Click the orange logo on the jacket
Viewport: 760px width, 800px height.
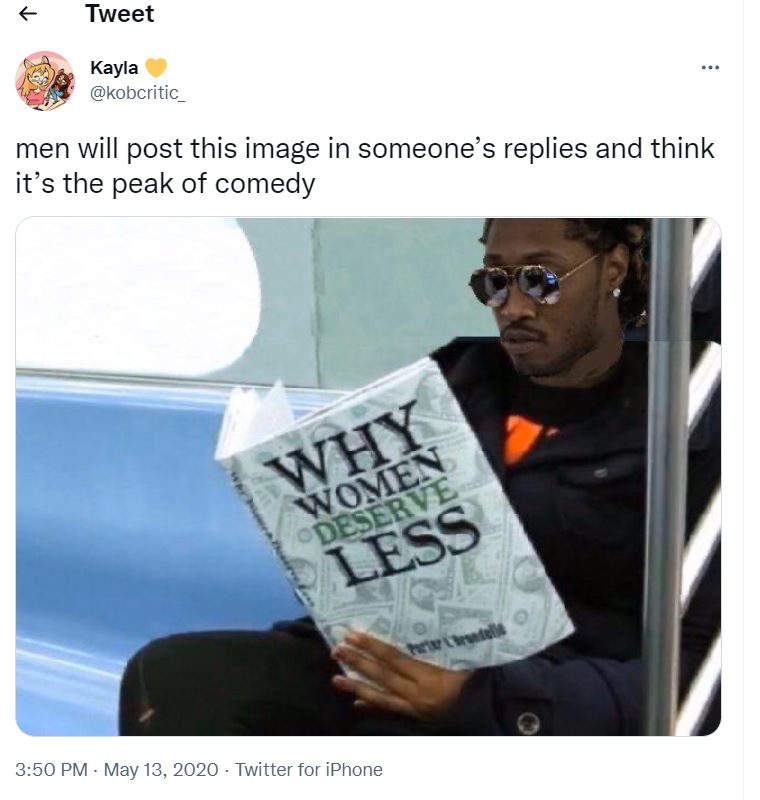pos(521,438)
